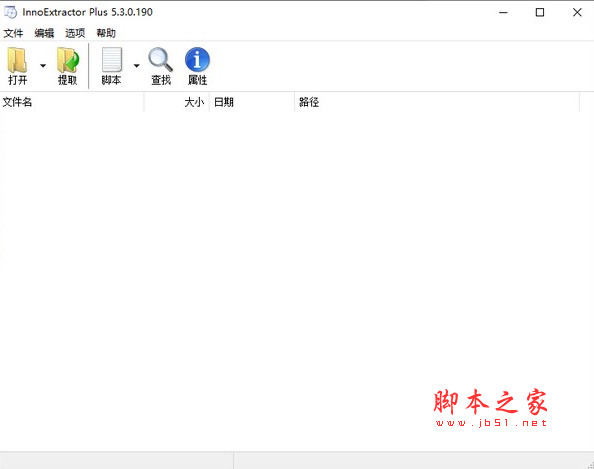594x469 pixels.
Task: Open the 编辑 menu
Action: click(44, 33)
